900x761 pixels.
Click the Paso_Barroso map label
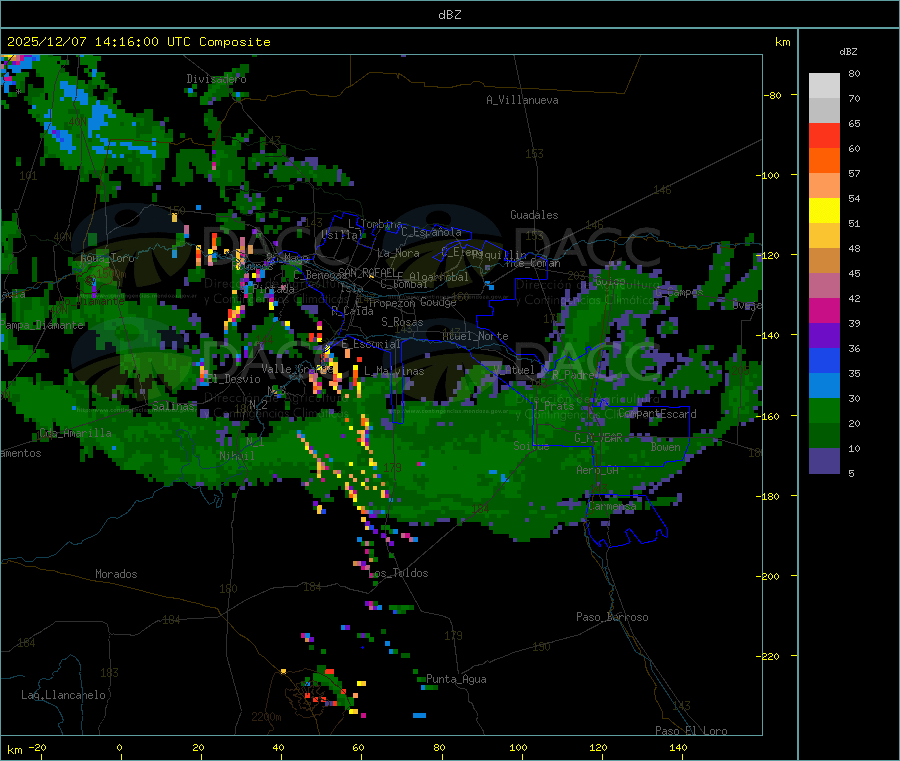point(612,617)
